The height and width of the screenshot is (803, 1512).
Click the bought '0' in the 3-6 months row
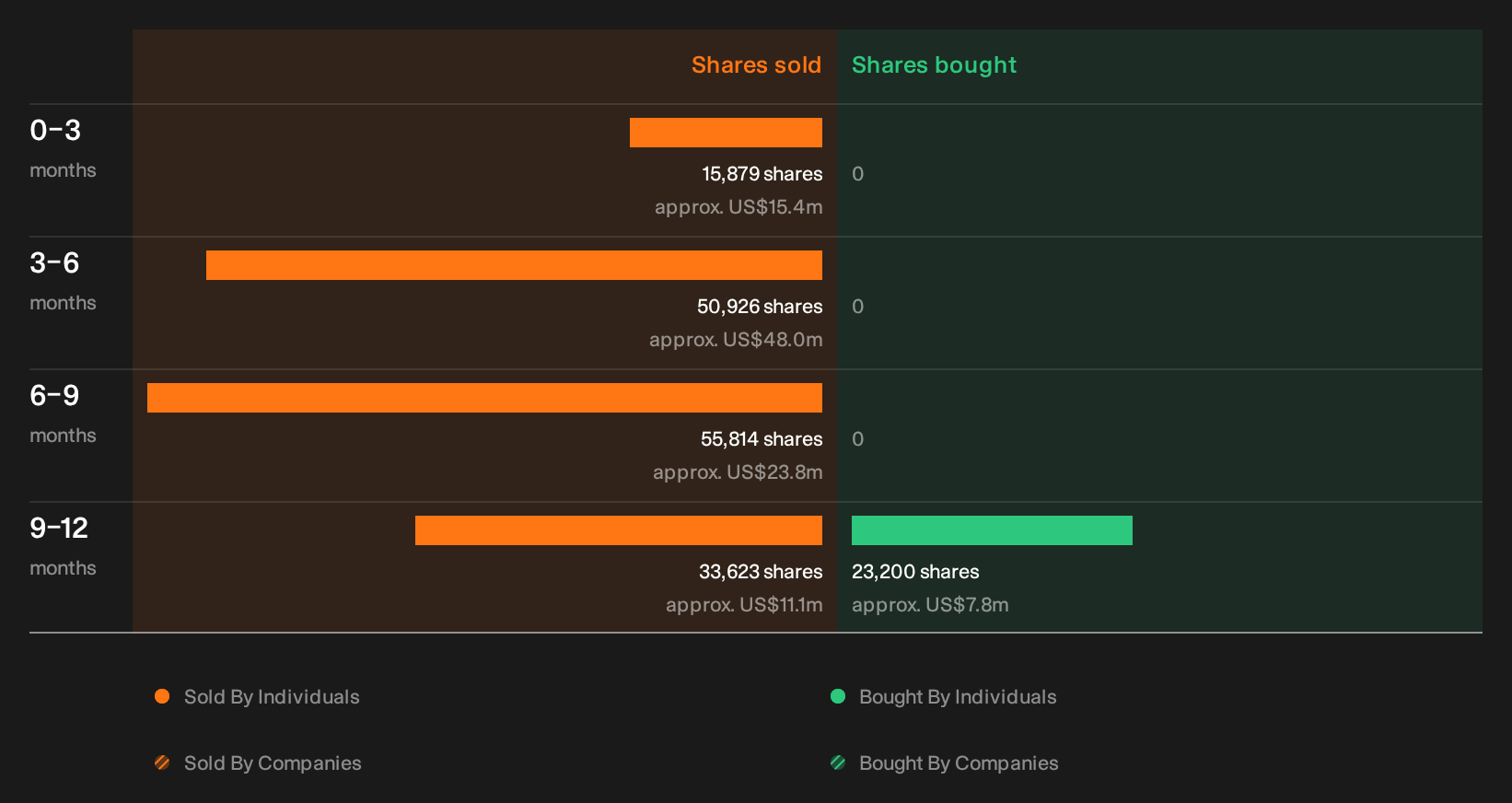pos(857,307)
